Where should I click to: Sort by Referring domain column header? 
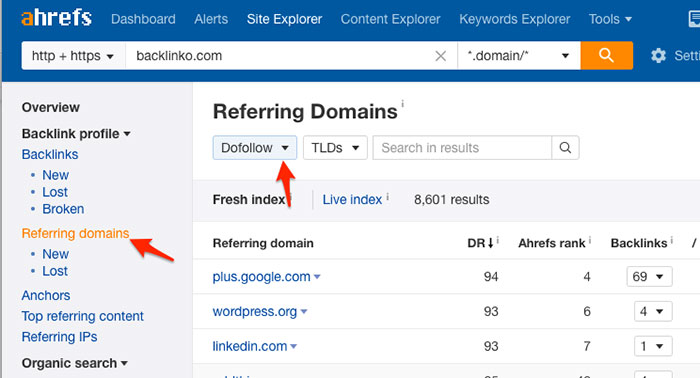tap(263, 243)
